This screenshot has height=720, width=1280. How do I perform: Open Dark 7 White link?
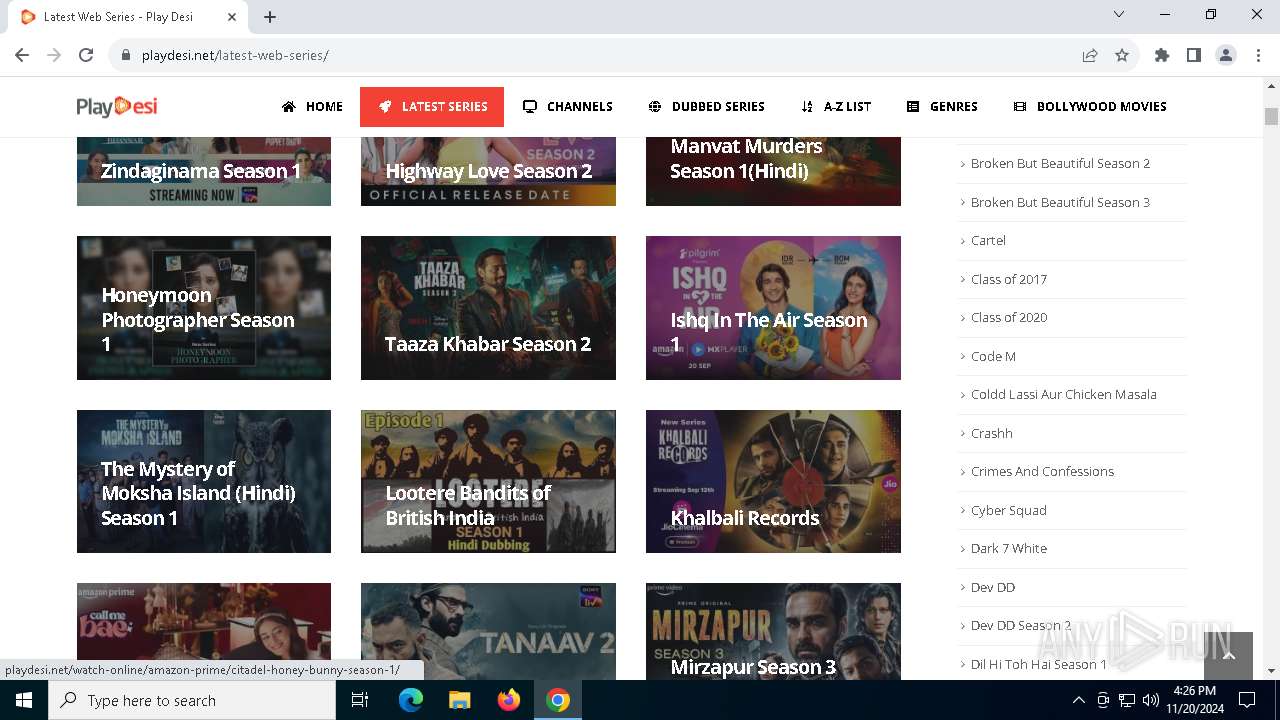[x=1009, y=548]
